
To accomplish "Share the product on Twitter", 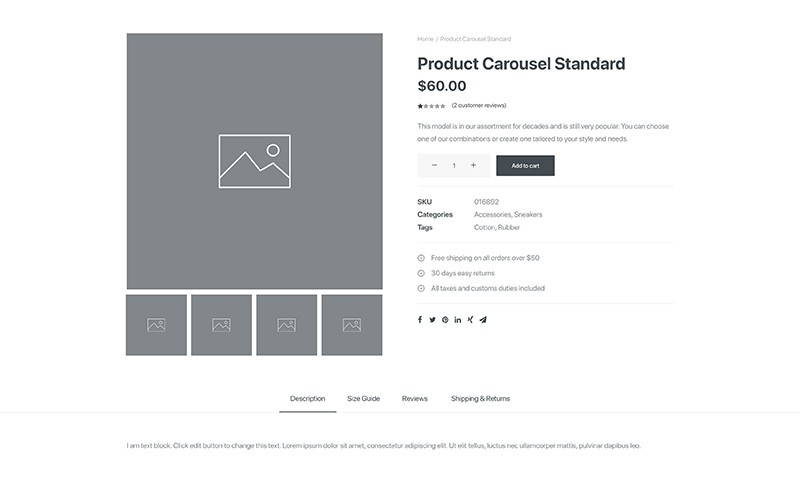I will 432,320.
